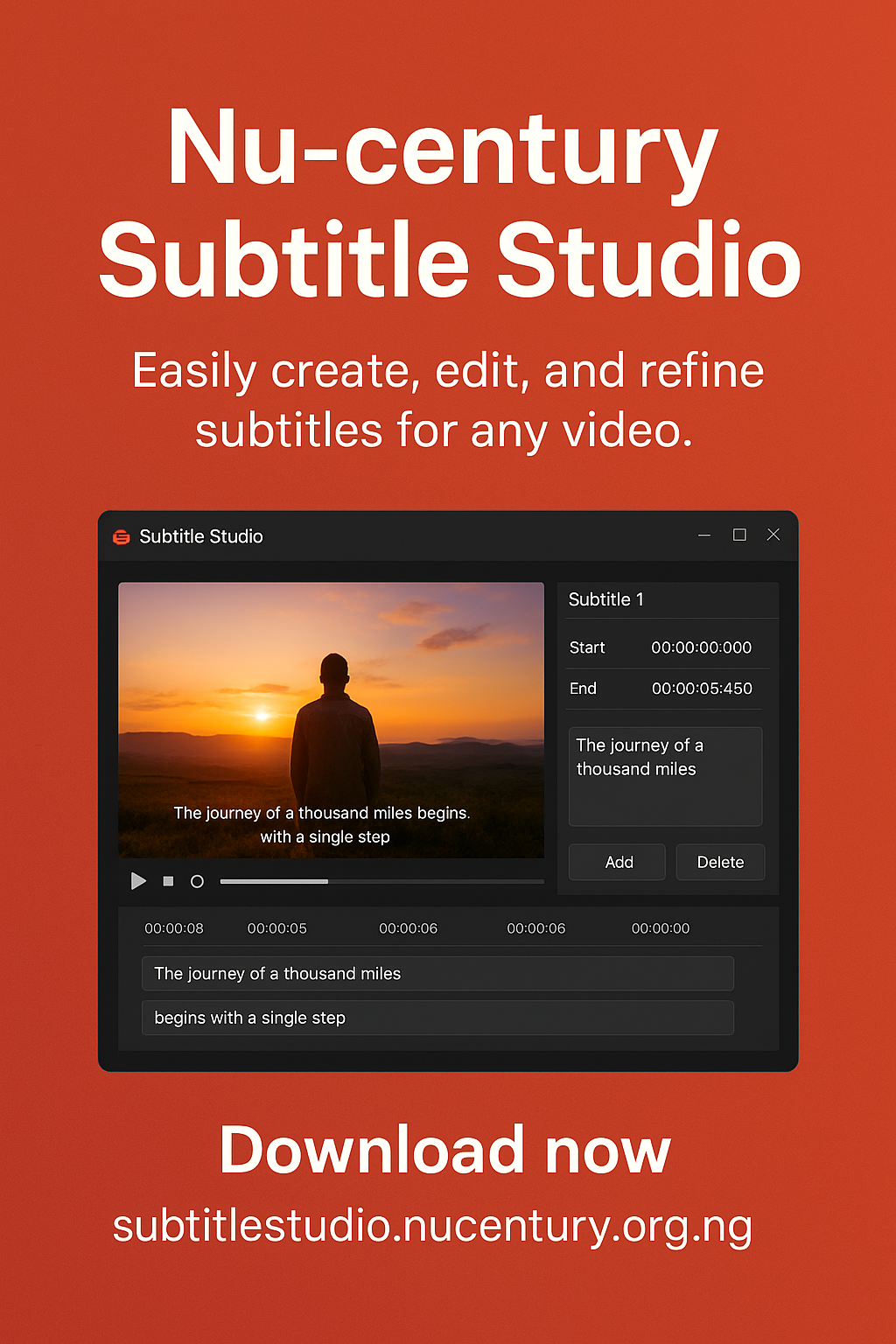The image size is (896, 1344).
Task: Click the circular marker icon next to playback controls
Action: pos(197,881)
